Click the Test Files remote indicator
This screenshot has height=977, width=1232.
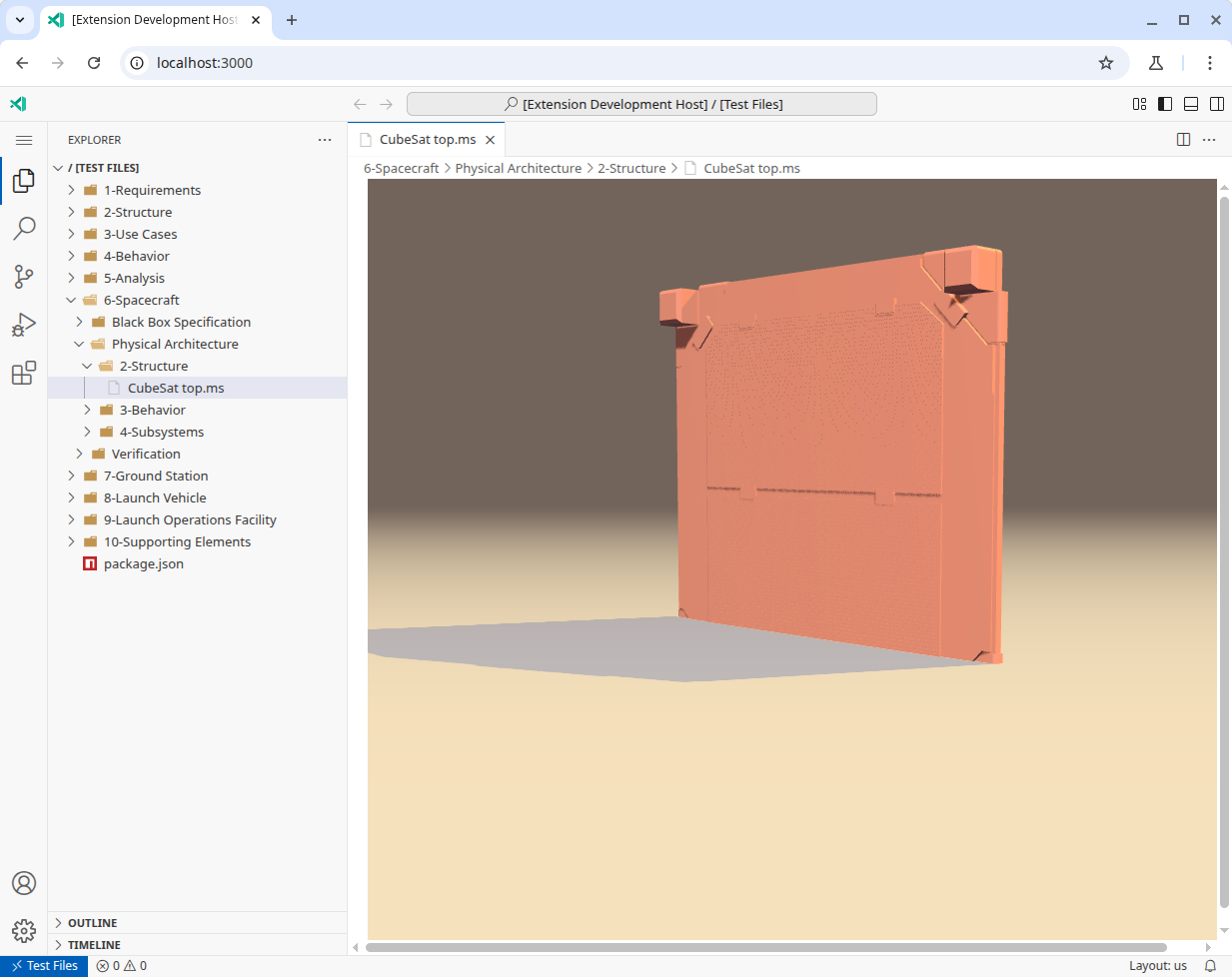pos(44,966)
